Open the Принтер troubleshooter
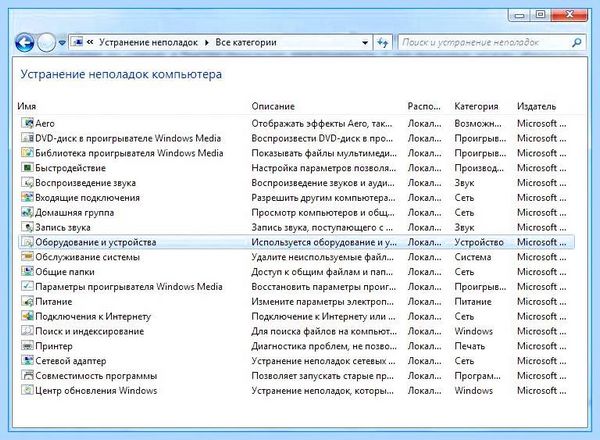 [x=54, y=346]
